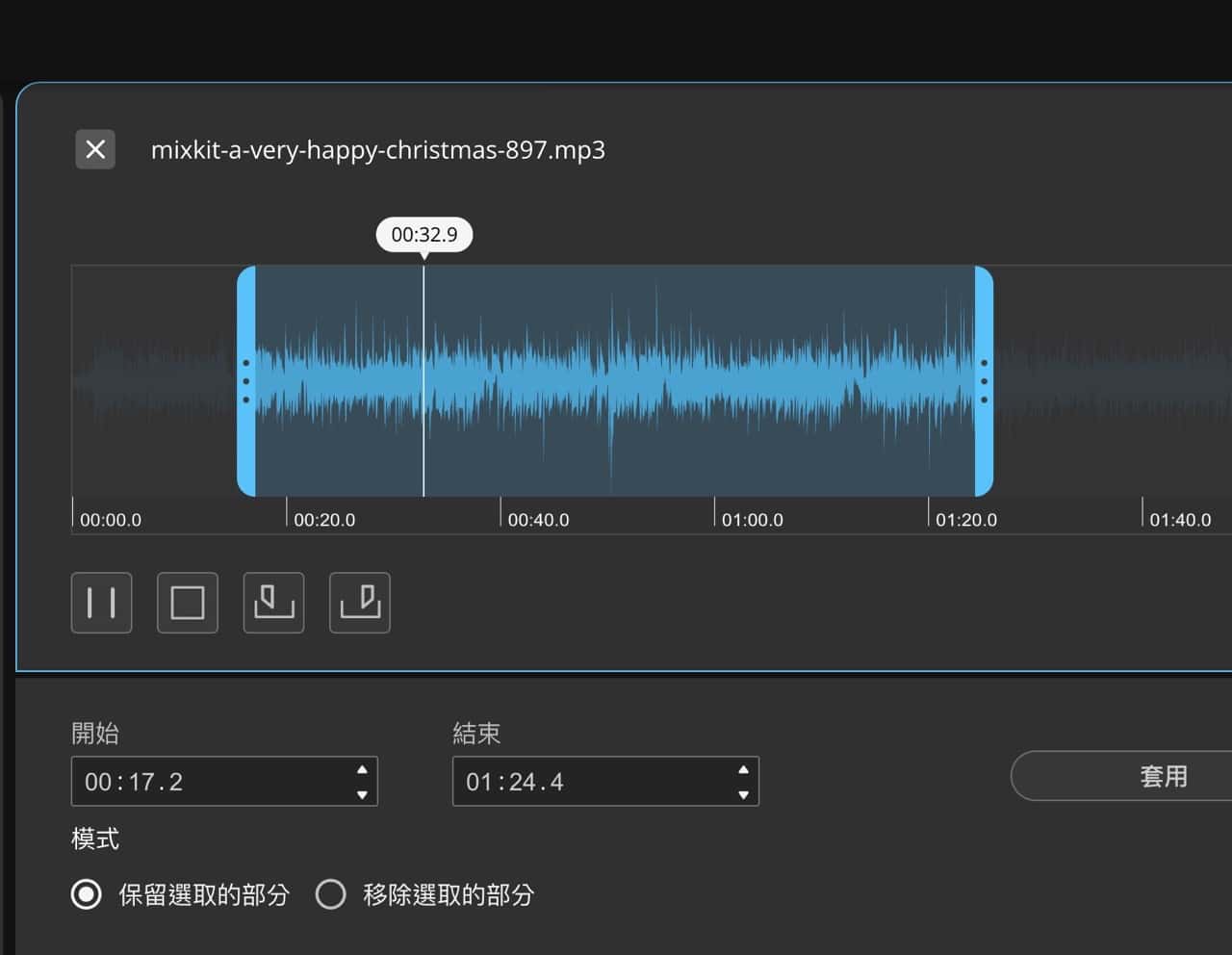Select 保留選取的部分 mode

87,894
